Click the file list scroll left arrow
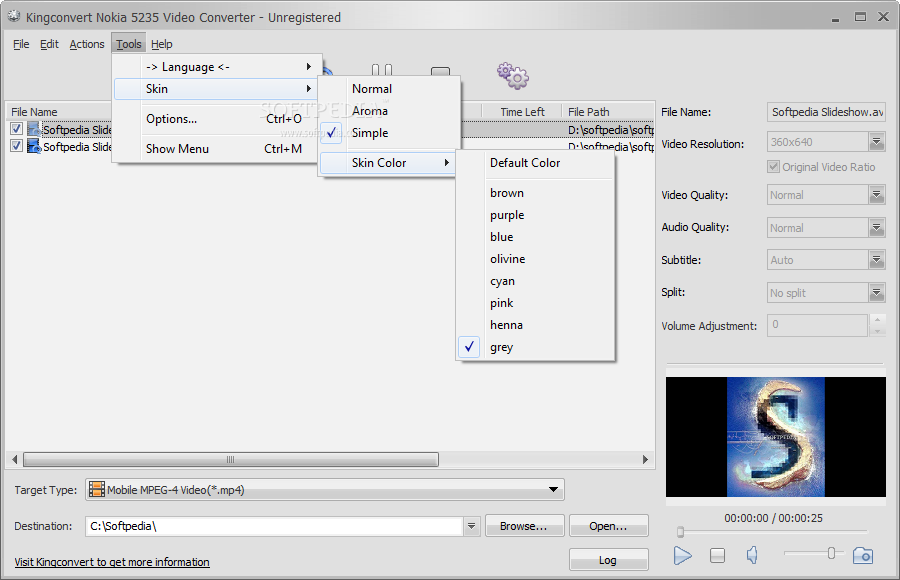The image size is (900, 580). [15, 459]
